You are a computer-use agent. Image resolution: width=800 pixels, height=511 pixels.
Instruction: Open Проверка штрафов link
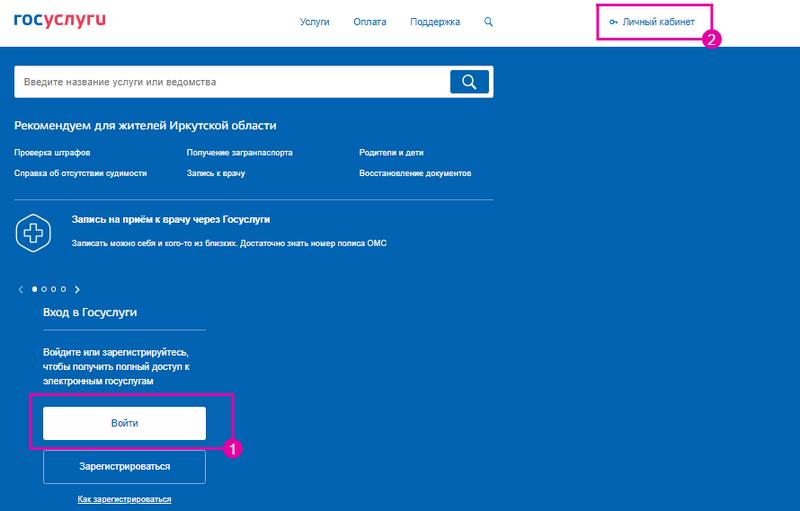(52, 152)
